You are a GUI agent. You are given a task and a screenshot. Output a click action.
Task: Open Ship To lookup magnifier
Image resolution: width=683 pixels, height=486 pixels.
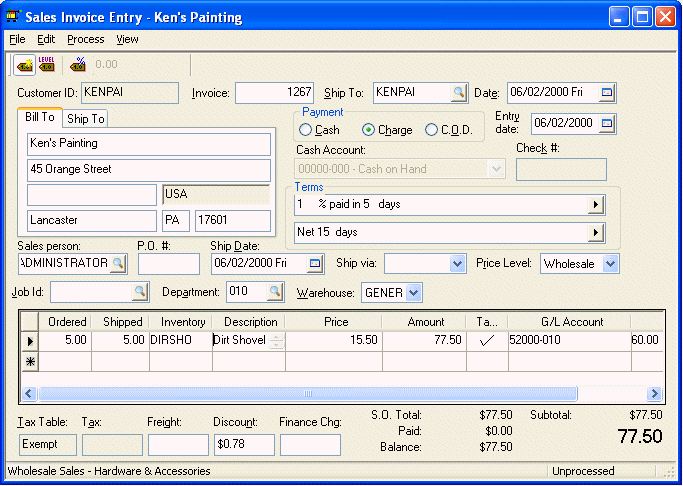(x=459, y=92)
